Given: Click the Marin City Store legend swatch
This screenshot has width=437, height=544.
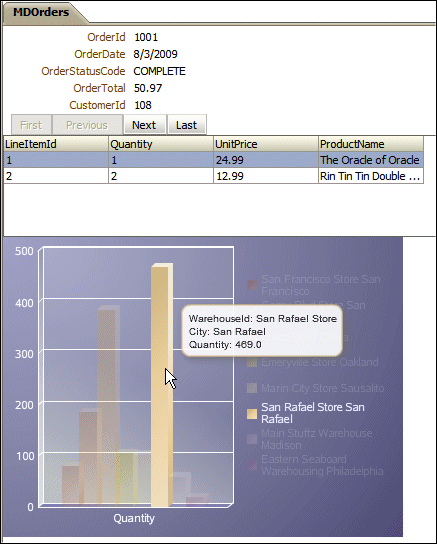Looking at the screenshot, I should click(252, 388).
